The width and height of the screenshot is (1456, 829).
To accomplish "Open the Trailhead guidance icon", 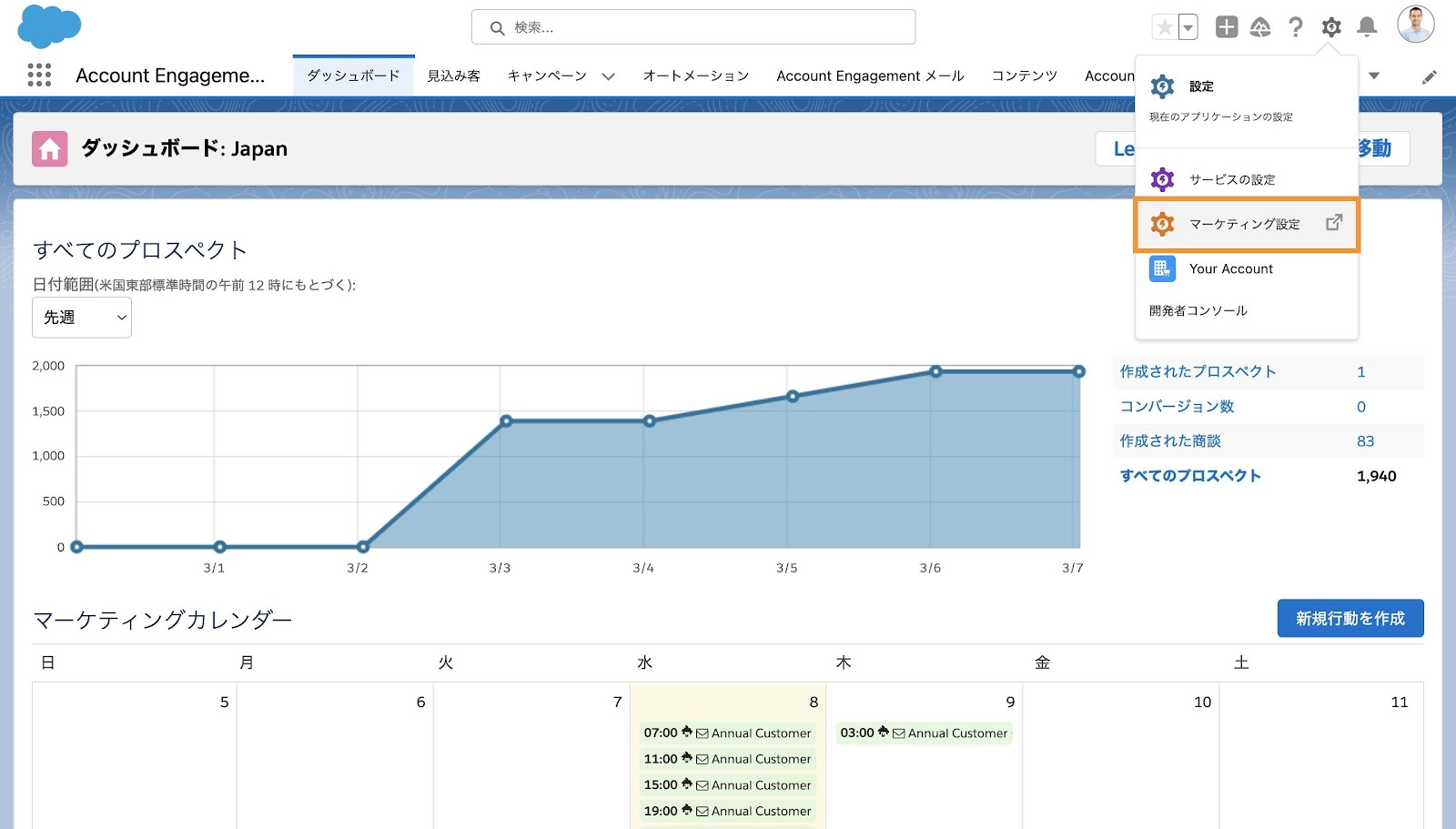I will pos(1260,27).
